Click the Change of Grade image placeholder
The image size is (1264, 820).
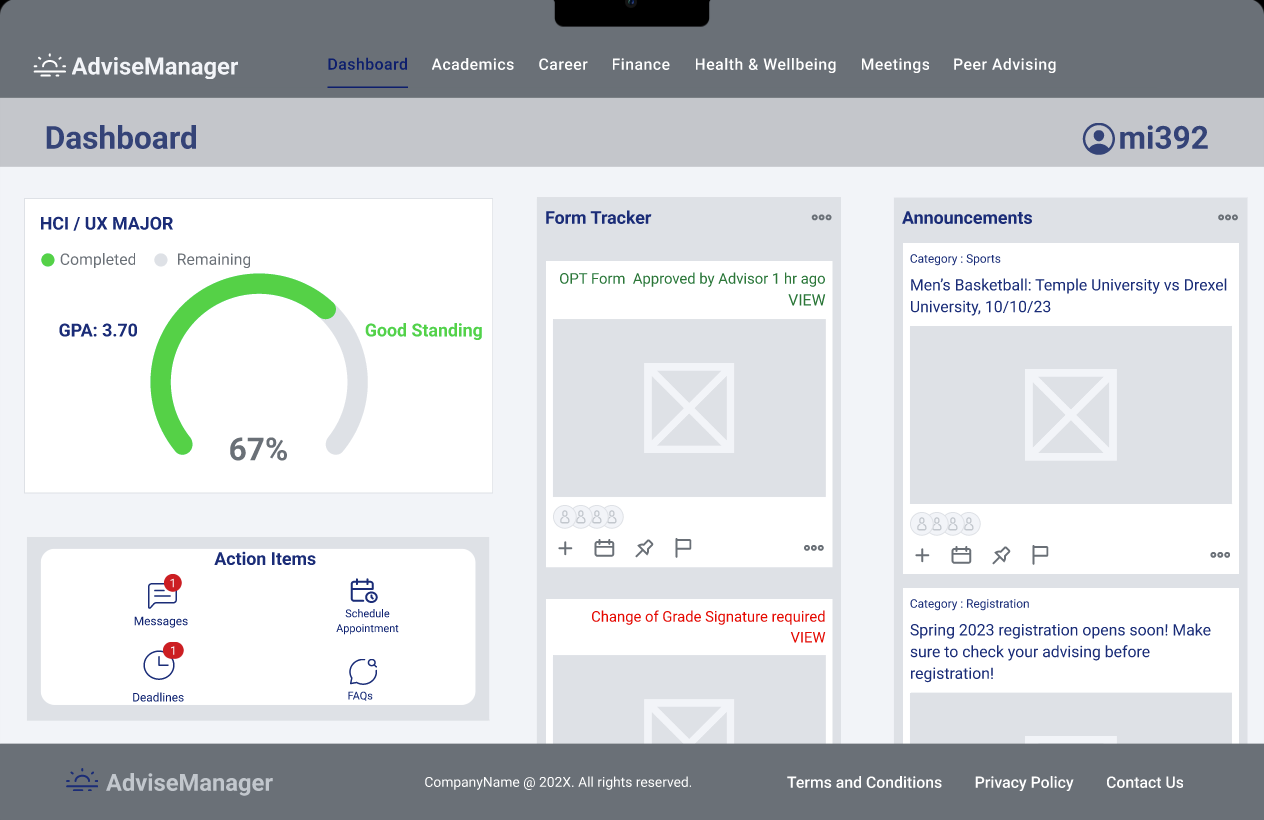689,699
